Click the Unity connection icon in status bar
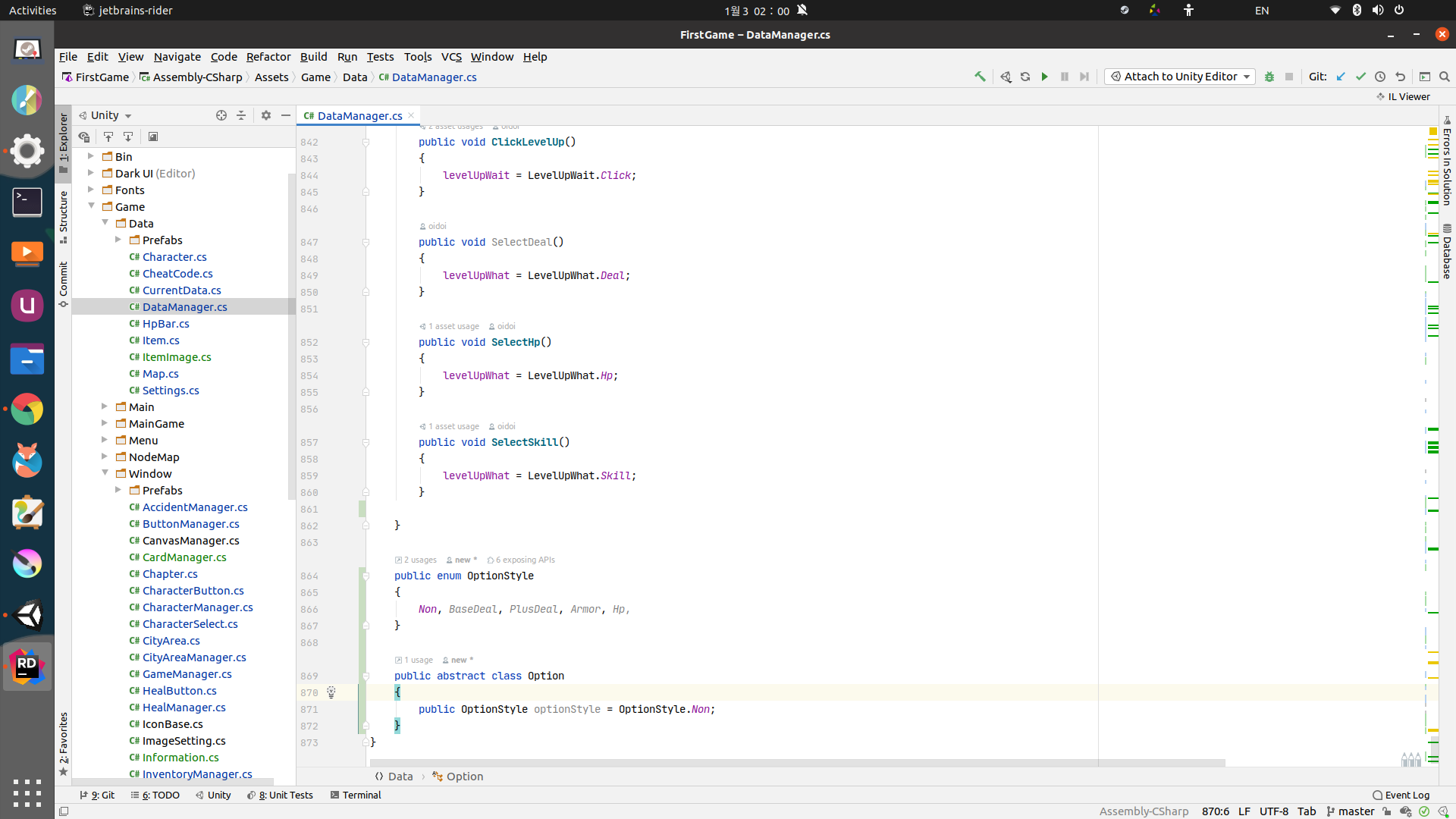 1444,811
